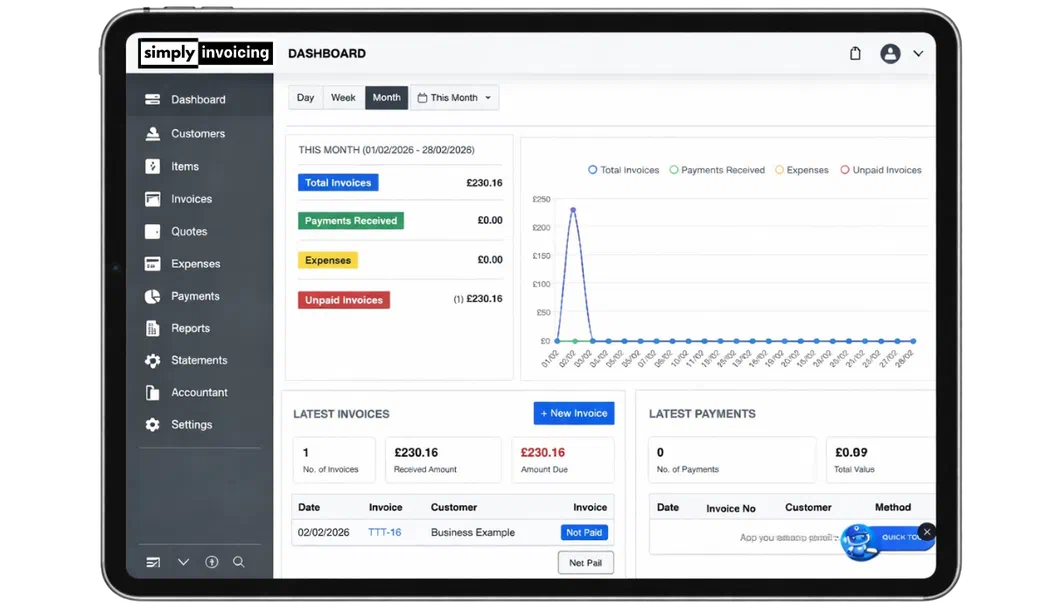Open the Statements page

tap(197, 360)
